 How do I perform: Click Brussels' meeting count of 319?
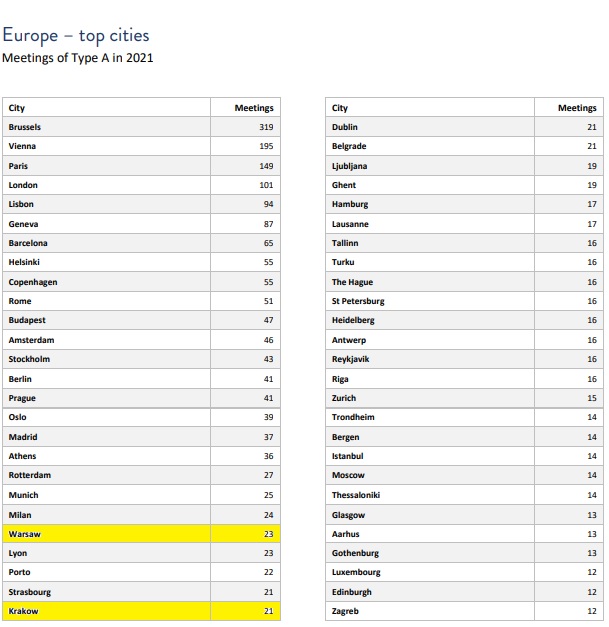[x=265, y=127]
